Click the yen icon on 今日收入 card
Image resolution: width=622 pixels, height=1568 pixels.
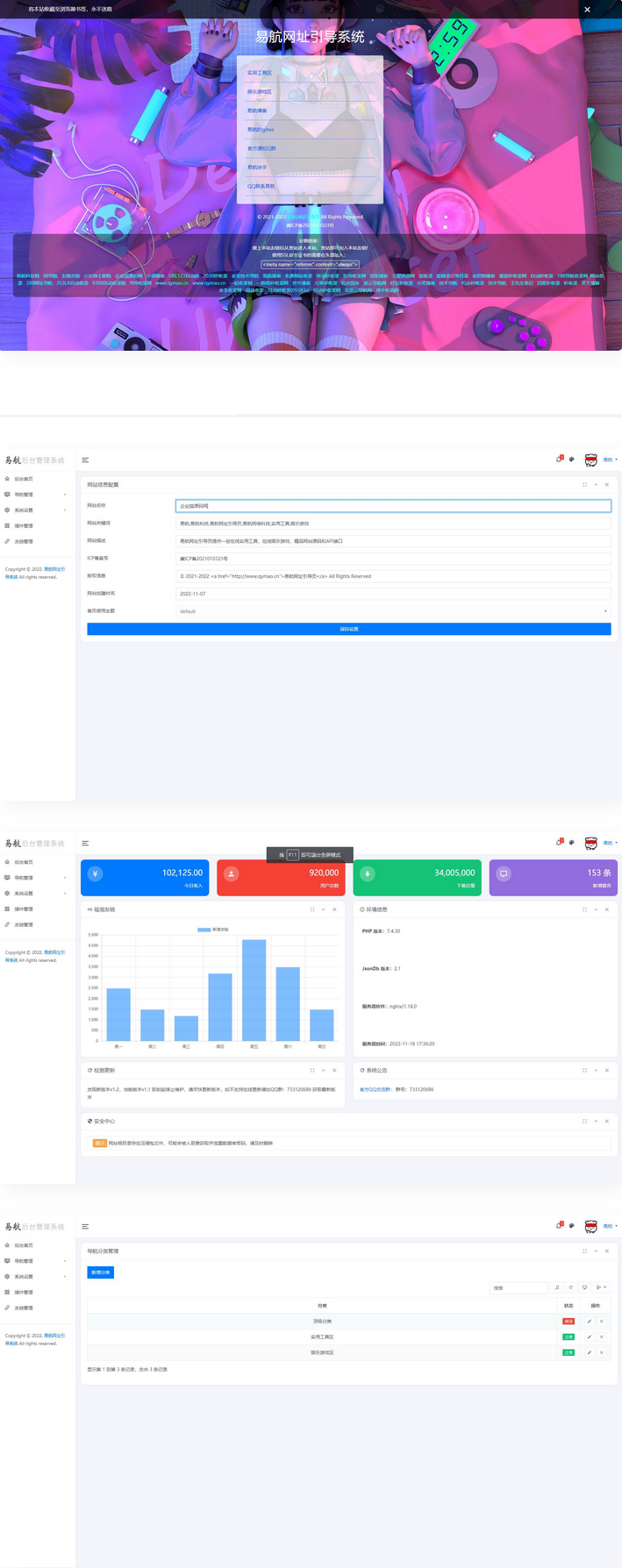pos(96,873)
